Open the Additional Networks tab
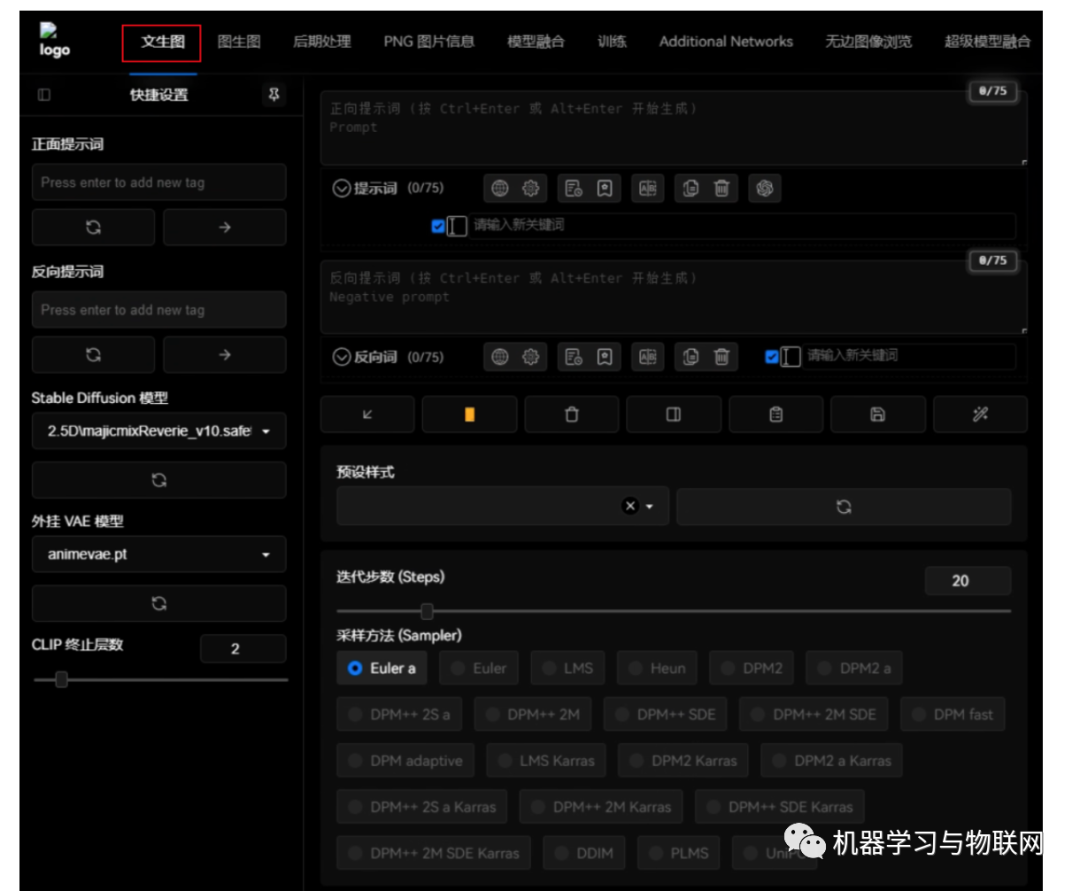The height and width of the screenshot is (891, 1080). coord(725,42)
